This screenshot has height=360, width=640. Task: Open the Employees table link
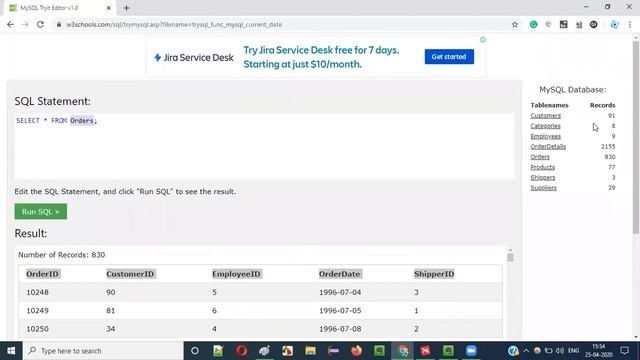tap(545, 136)
